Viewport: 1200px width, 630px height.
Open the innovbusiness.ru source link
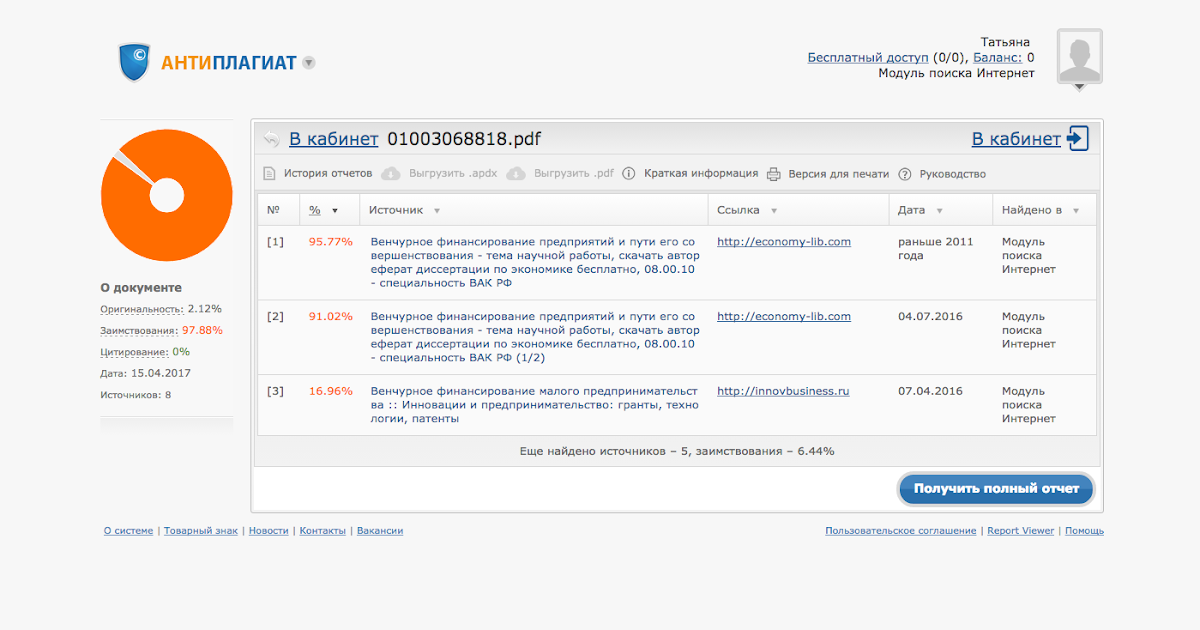[x=783, y=391]
